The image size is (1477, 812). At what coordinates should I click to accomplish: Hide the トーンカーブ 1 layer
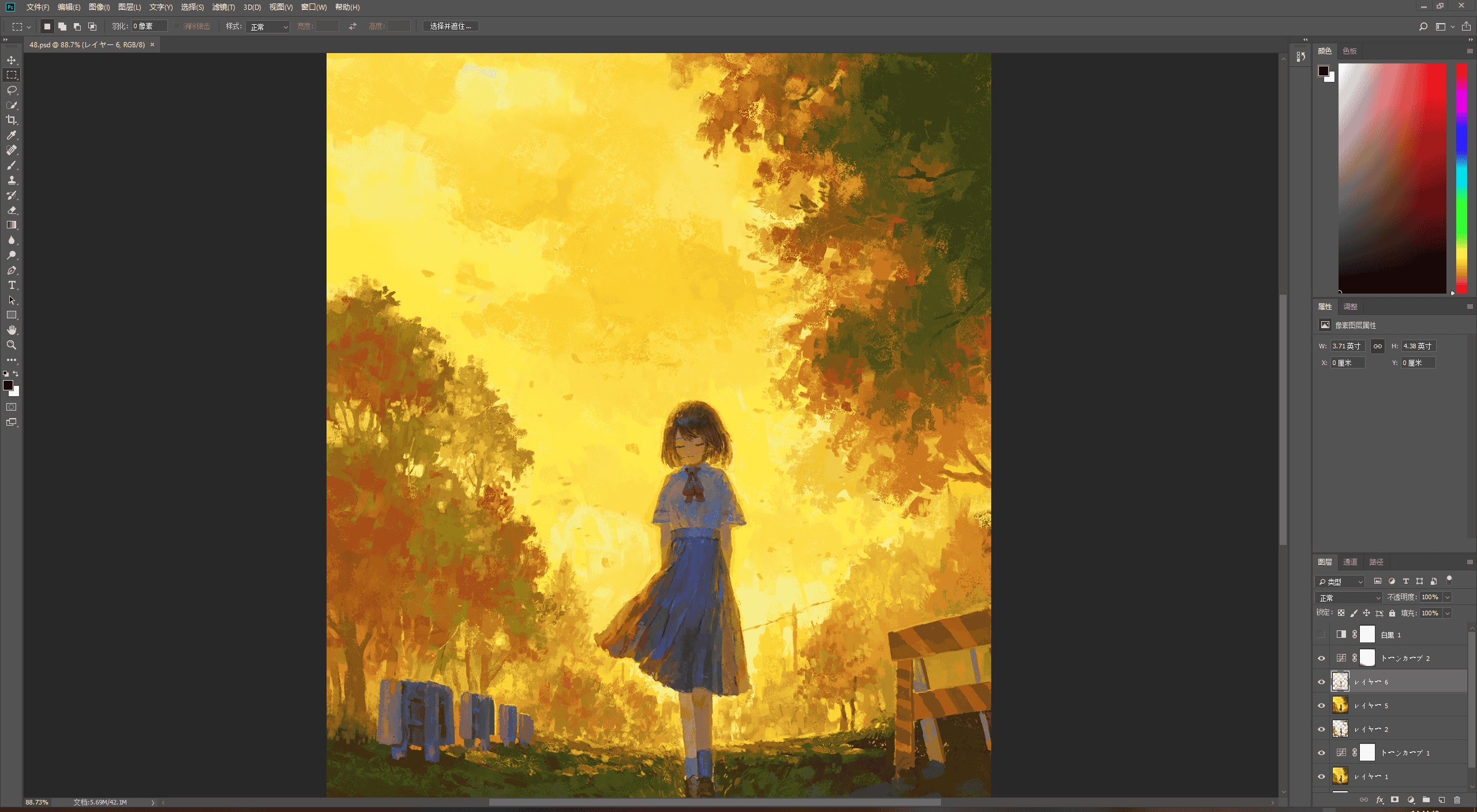click(1321, 753)
